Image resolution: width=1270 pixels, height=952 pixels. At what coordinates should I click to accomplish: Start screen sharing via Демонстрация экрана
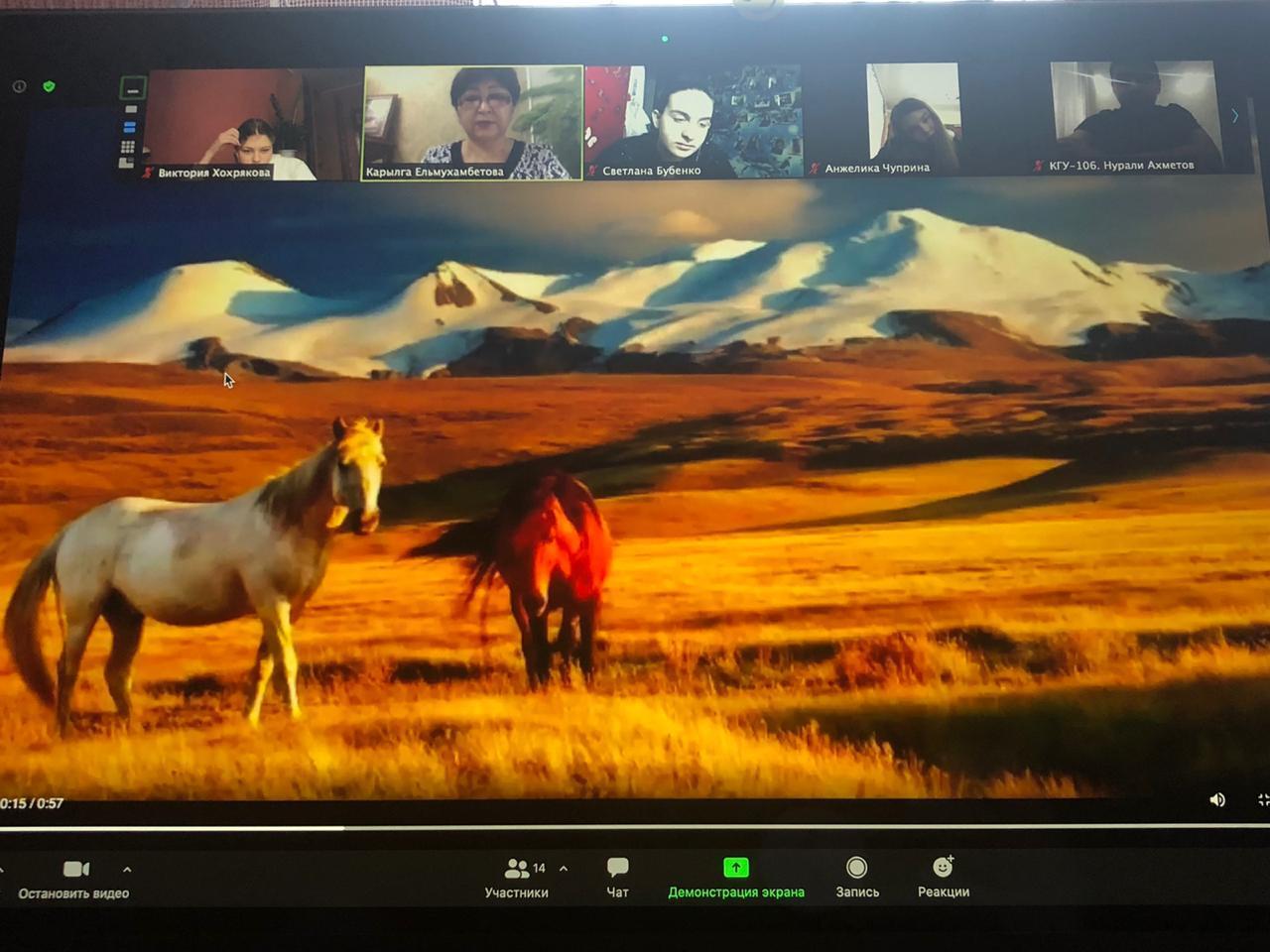click(735, 877)
